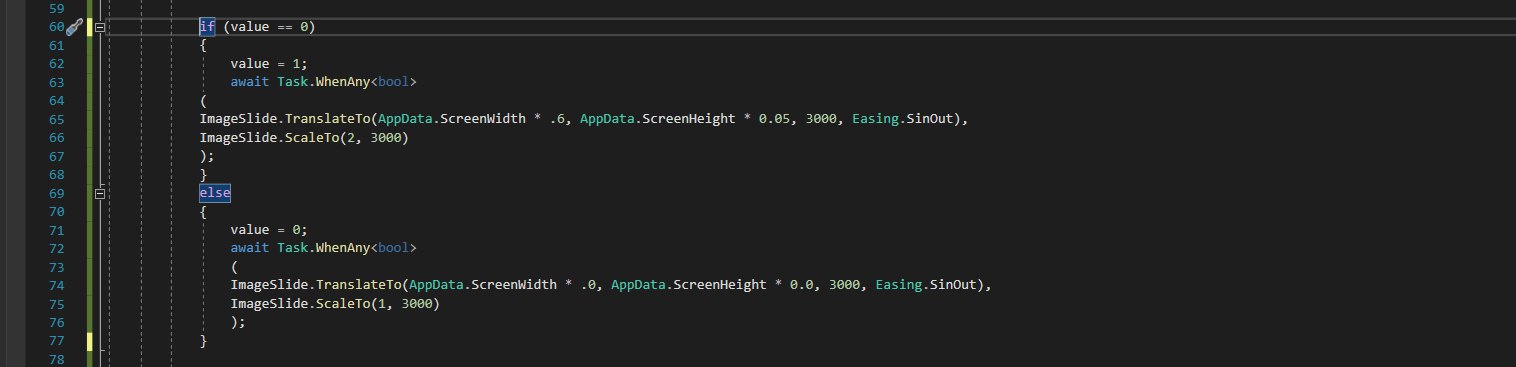Click line number 68 in the gutter

[57, 174]
